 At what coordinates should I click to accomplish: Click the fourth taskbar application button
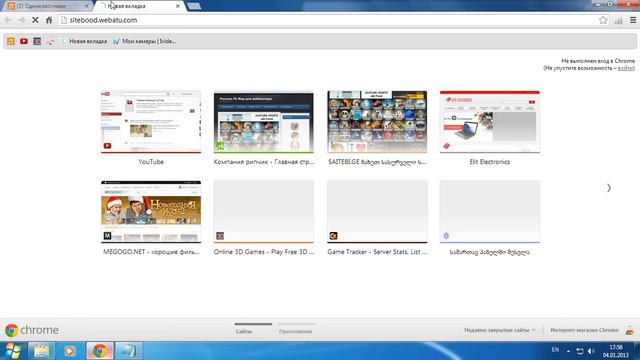(x=129, y=351)
